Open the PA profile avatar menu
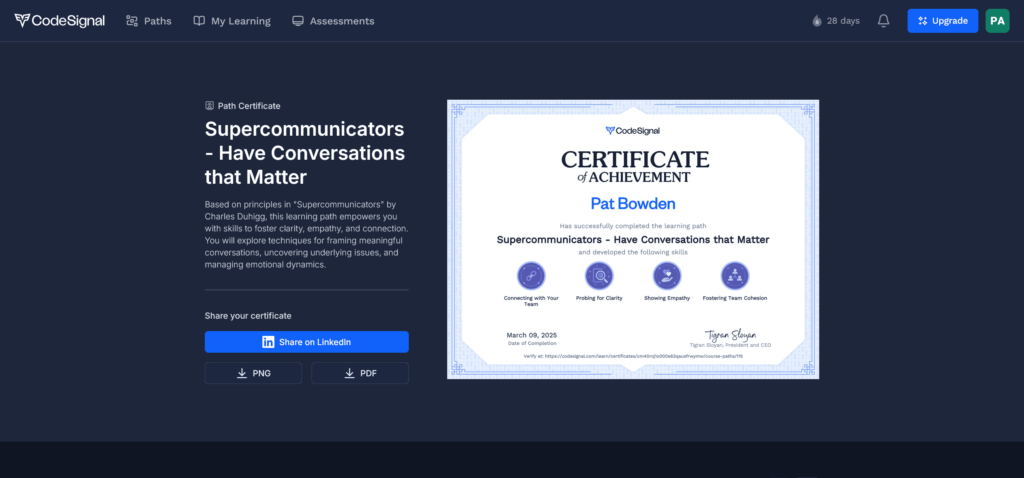This screenshot has width=1024, height=478. point(997,21)
